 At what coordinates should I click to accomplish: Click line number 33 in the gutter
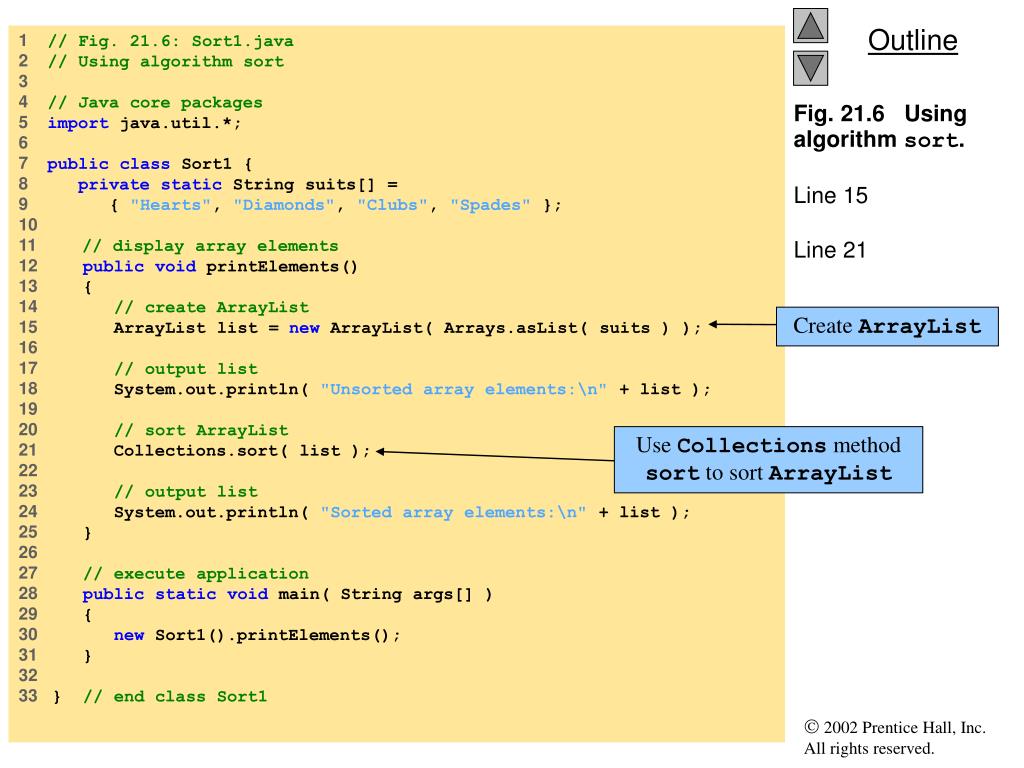(27, 696)
